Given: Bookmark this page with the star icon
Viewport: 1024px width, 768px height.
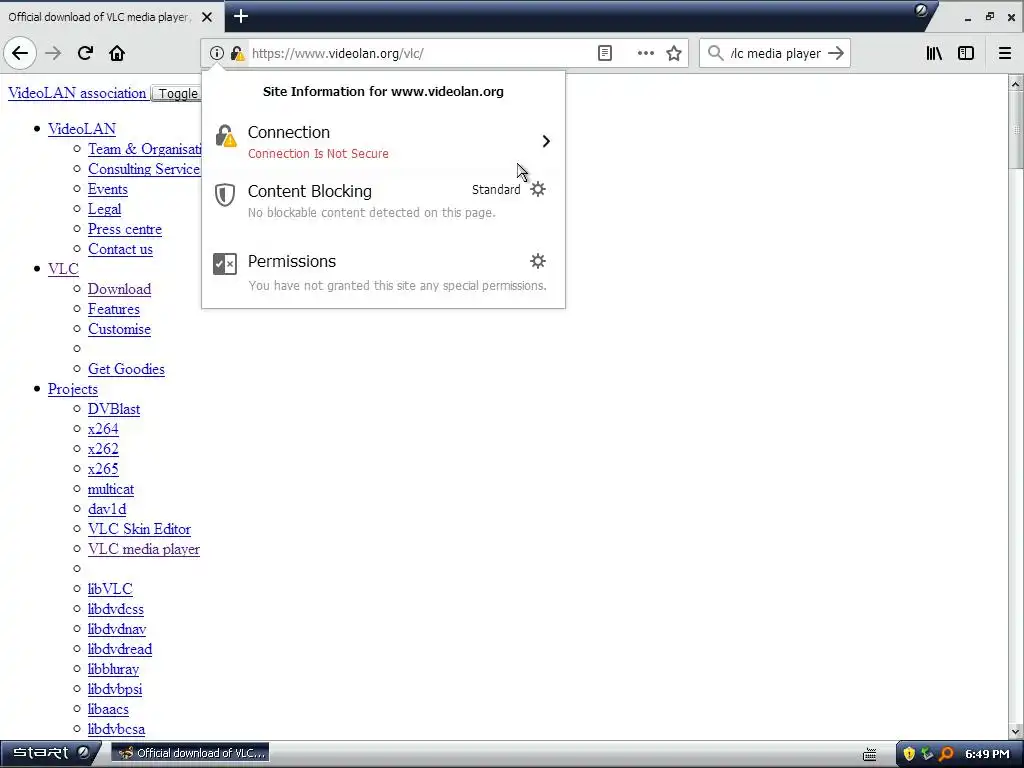Looking at the screenshot, I should (x=674, y=53).
